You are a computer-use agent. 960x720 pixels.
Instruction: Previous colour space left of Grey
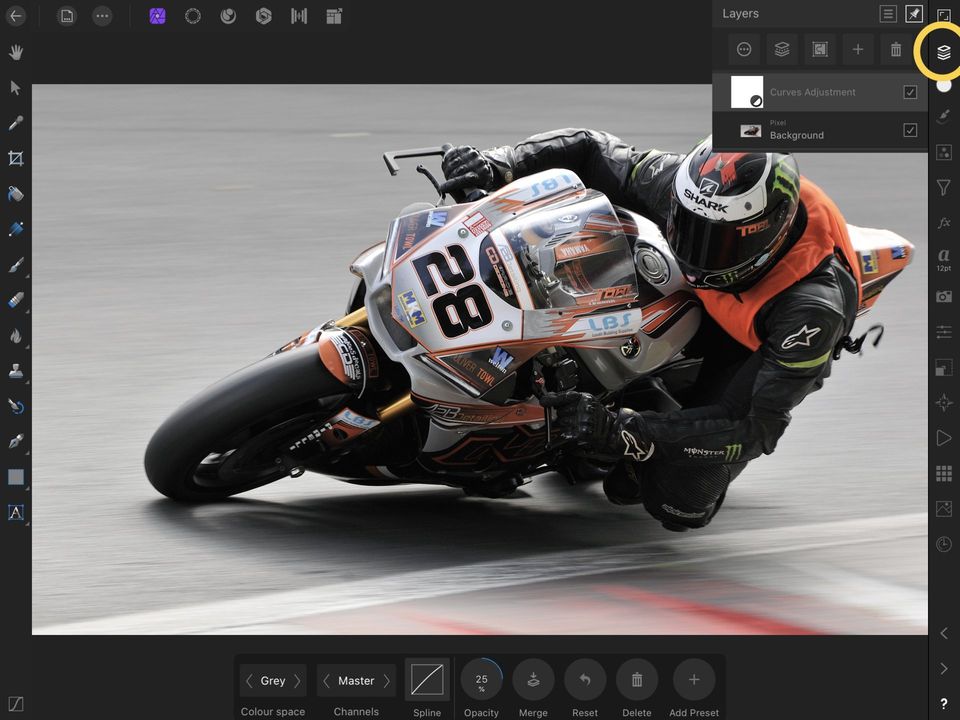[249, 680]
